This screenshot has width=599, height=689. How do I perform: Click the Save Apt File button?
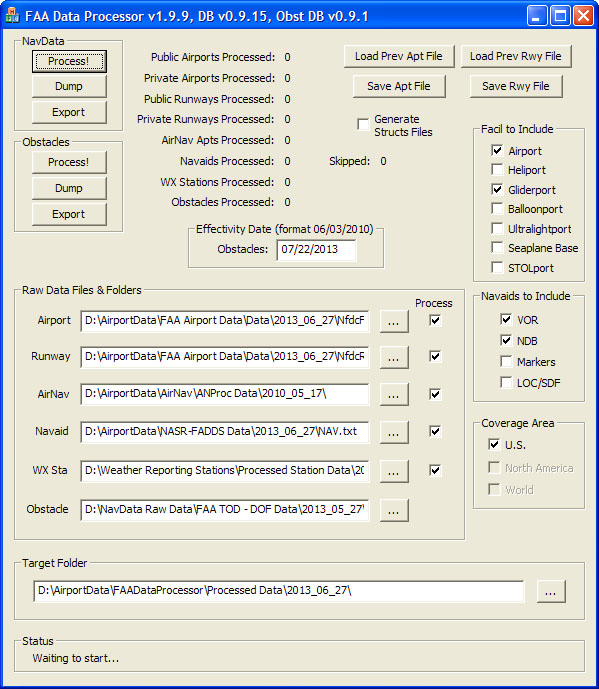(399, 86)
